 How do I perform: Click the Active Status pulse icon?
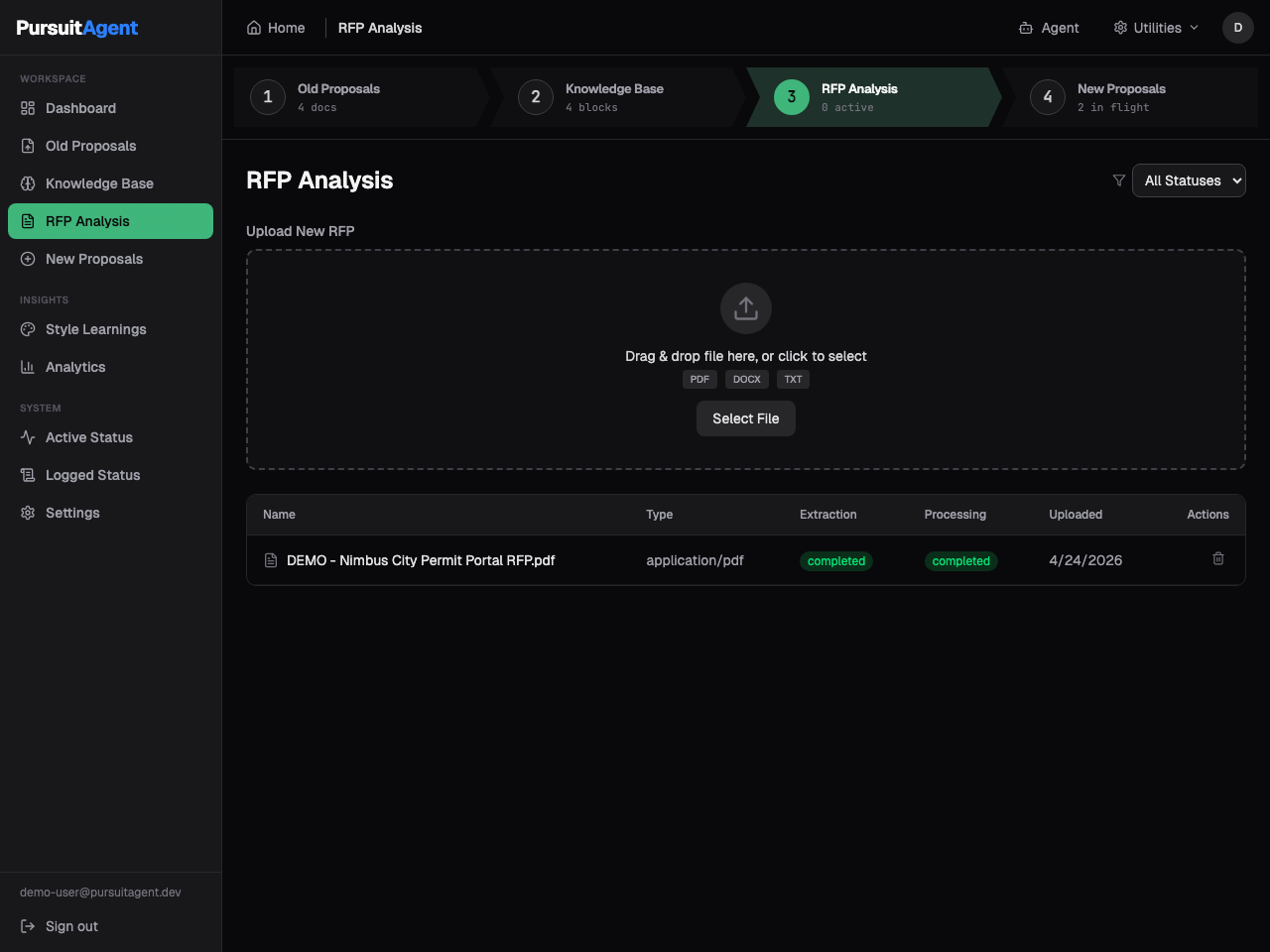[28, 437]
